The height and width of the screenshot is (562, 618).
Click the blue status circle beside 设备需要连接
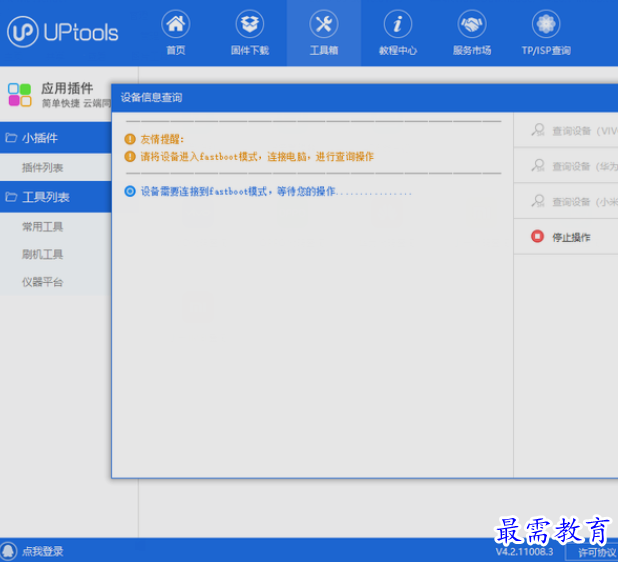click(x=130, y=192)
